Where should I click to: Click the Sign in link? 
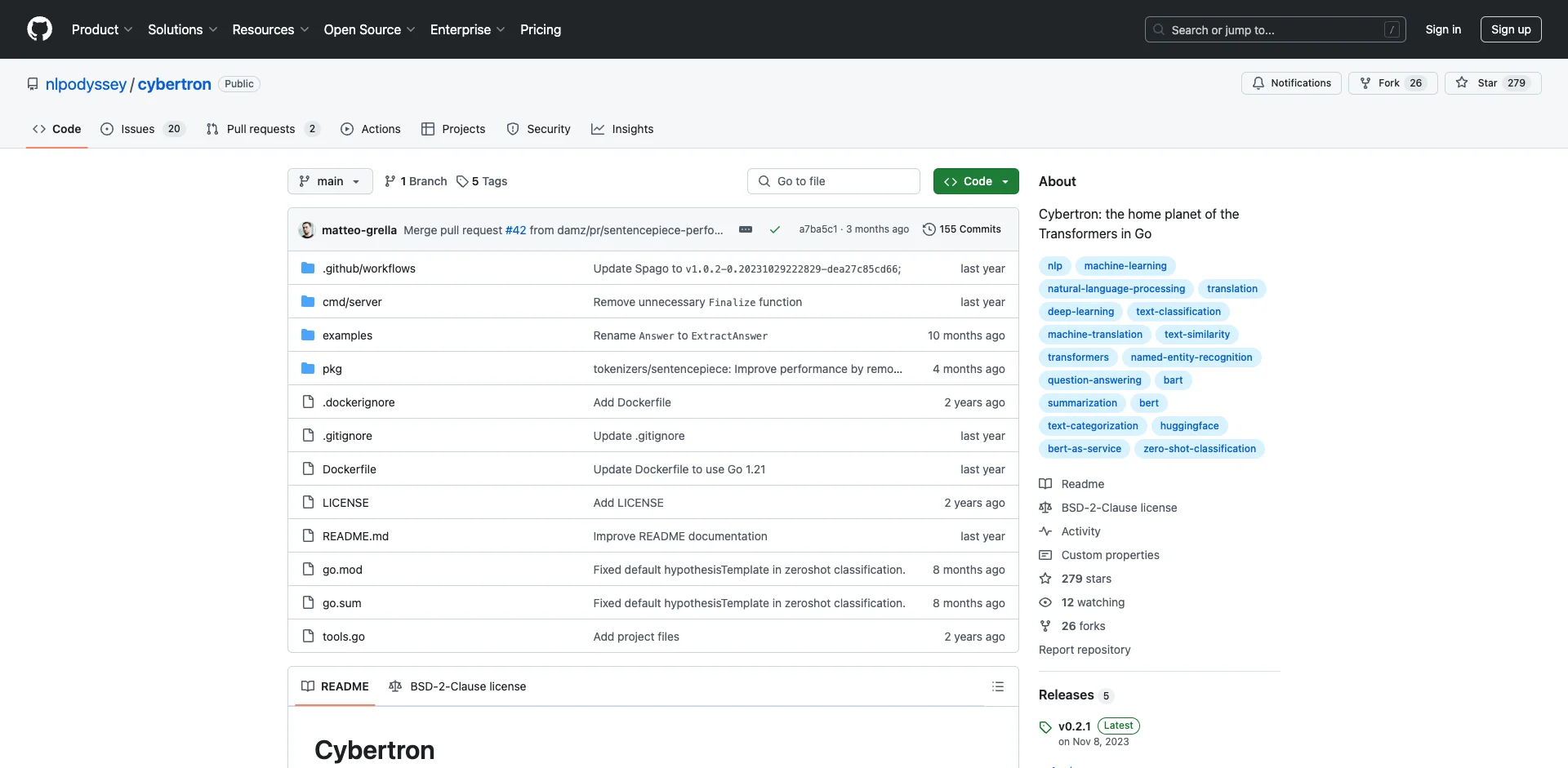pos(1443,29)
